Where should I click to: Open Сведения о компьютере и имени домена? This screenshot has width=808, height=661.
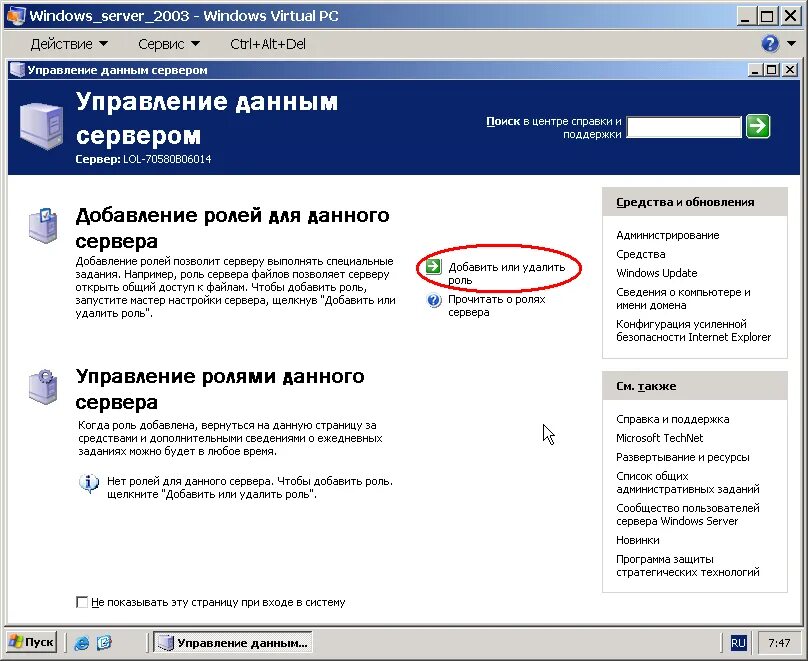coord(683,298)
